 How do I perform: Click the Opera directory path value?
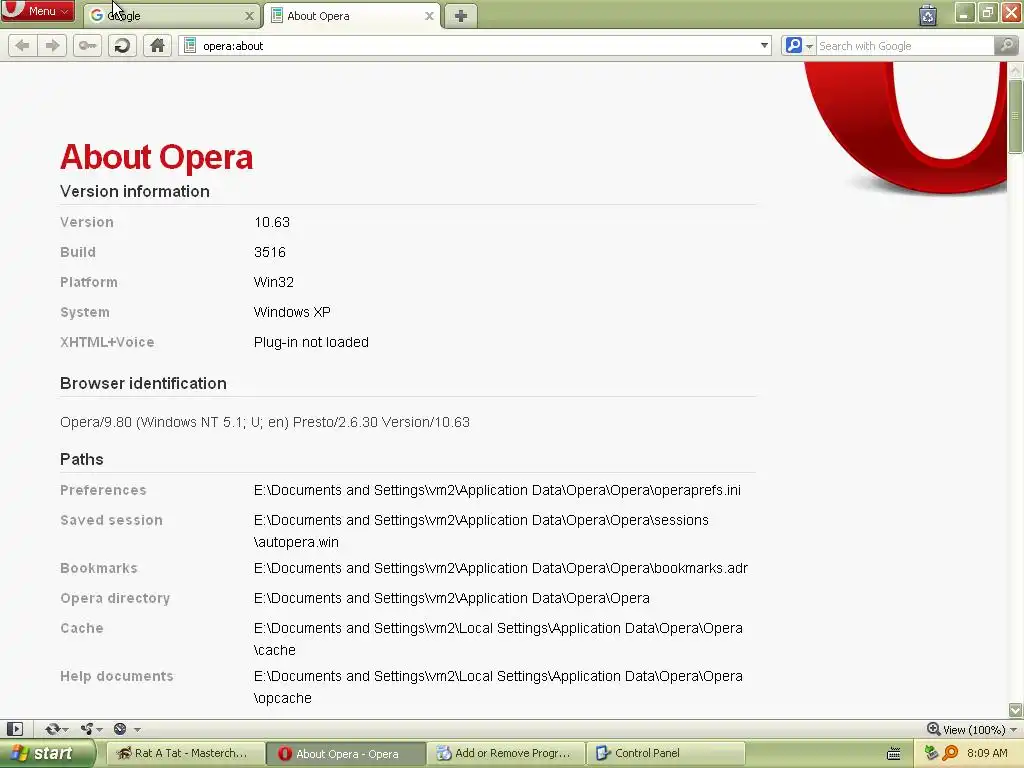[451, 598]
